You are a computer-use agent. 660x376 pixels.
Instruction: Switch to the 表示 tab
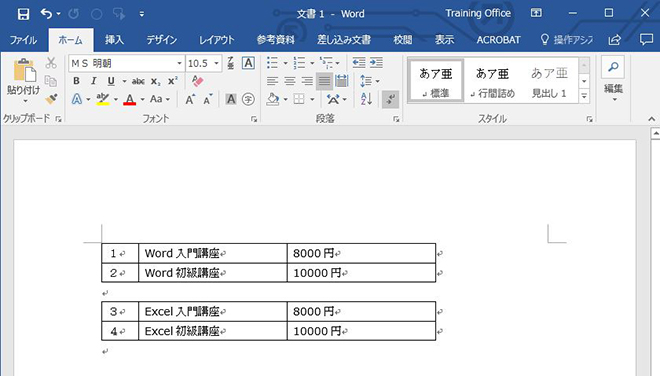click(x=444, y=40)
